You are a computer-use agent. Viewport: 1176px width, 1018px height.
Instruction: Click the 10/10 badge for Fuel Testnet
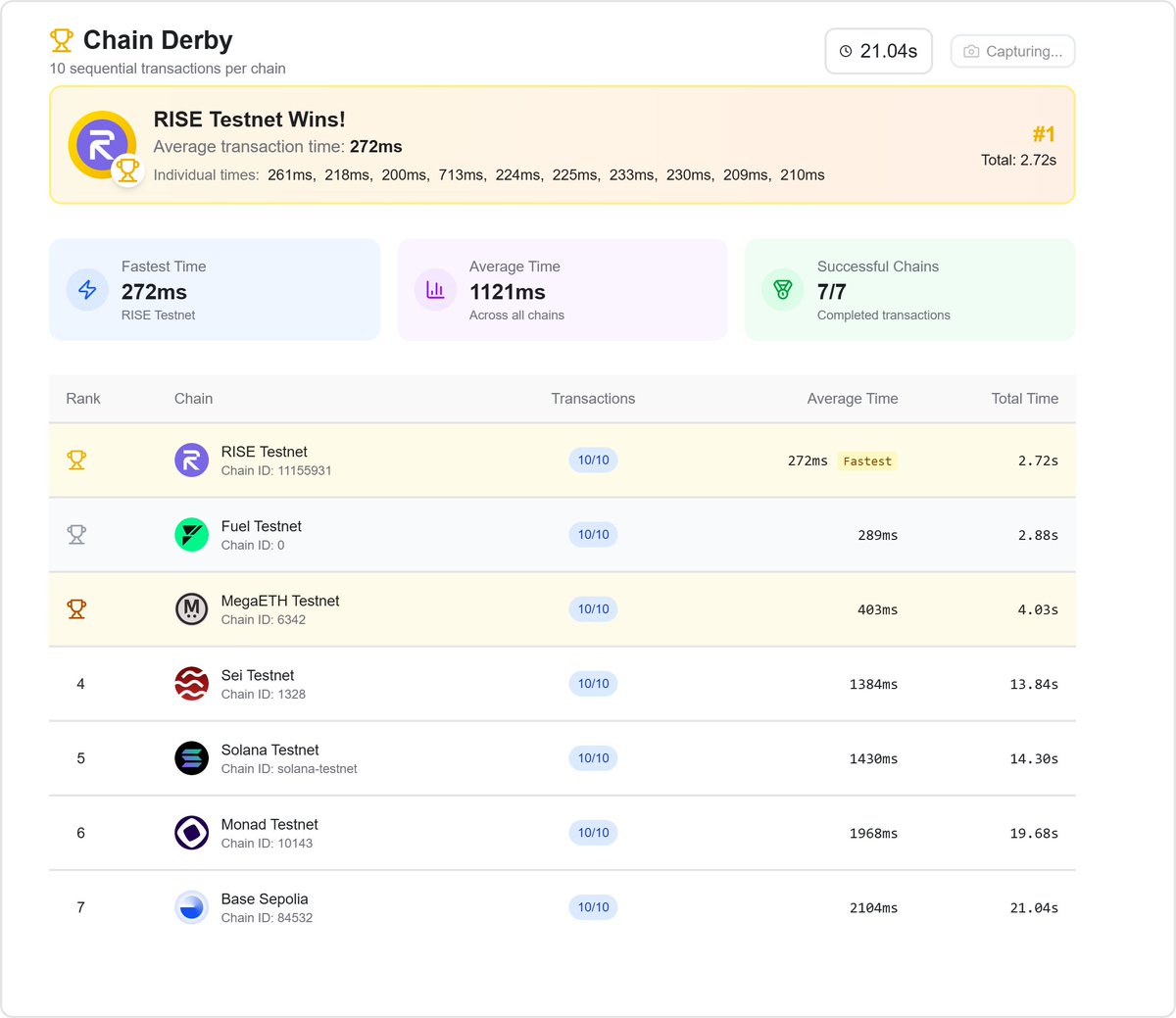[x=593, y=534]
